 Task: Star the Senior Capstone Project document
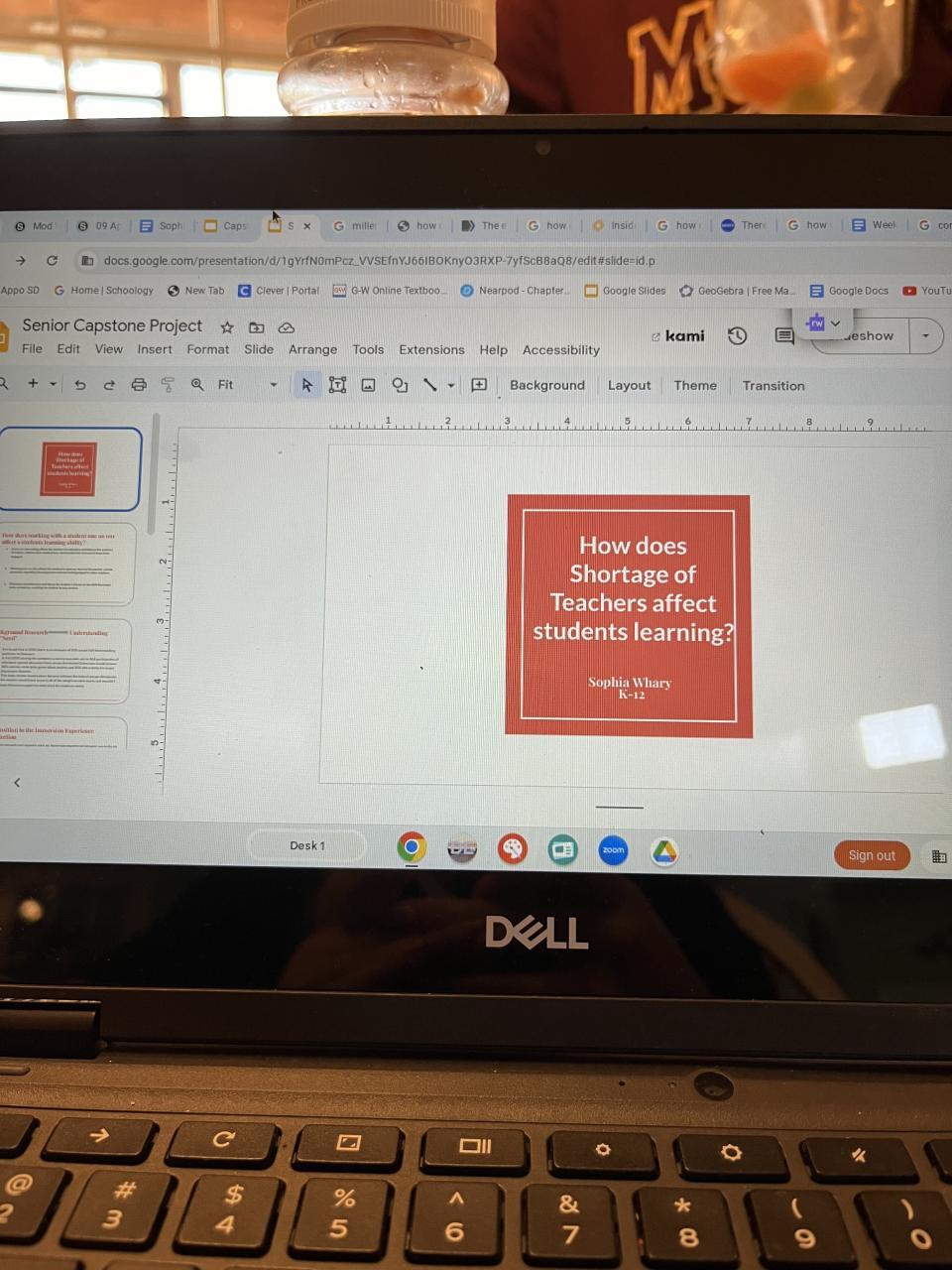[x=226, y=327]
